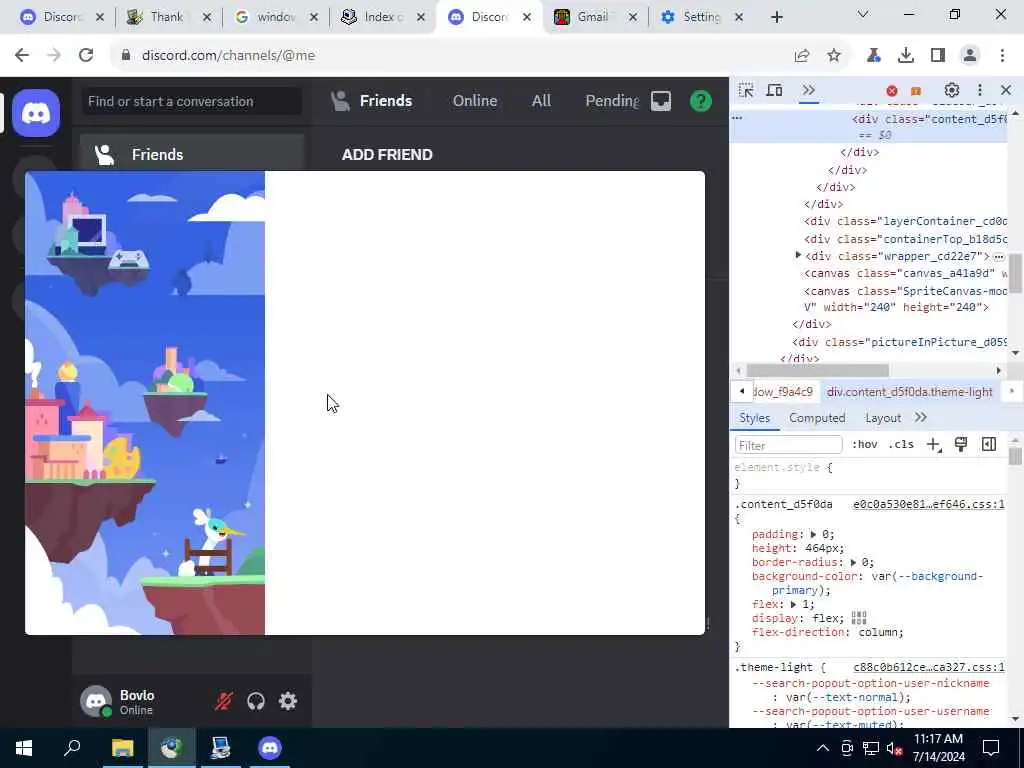Image resolution: width=1024 pixels, height=768 pixels.
Task: Click elements panel horizontal scrollbar
Action: (818, 371)
